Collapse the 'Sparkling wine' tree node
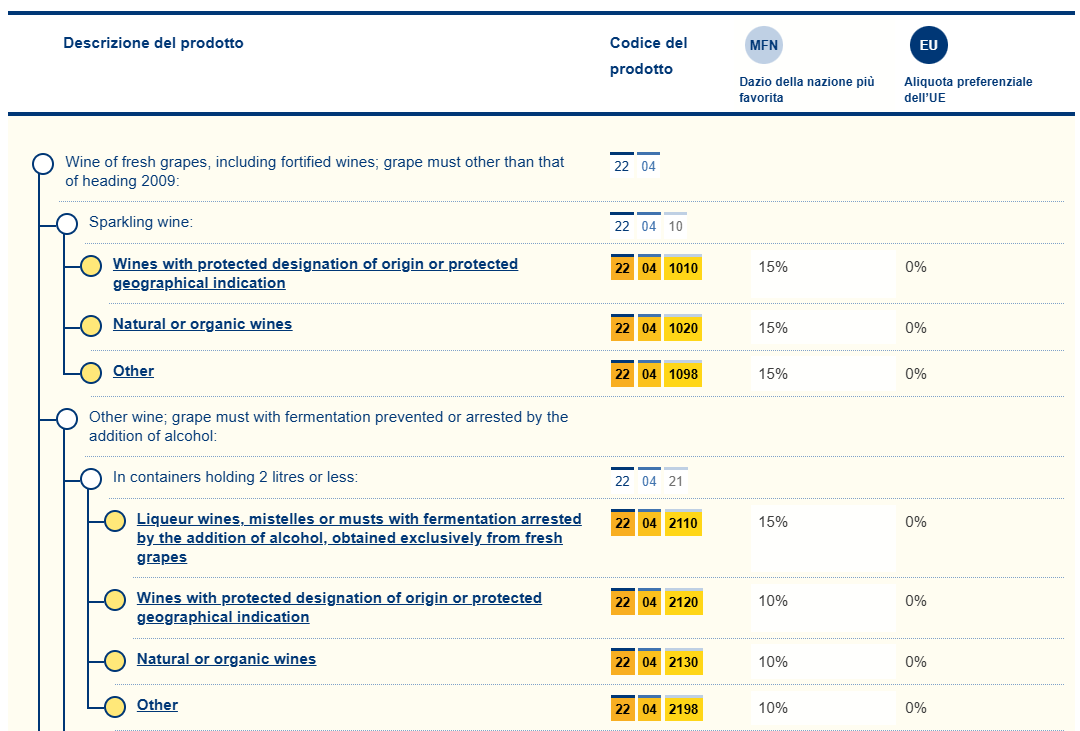The height and width of the screenshot is (731, 1080). pos(67,224)
